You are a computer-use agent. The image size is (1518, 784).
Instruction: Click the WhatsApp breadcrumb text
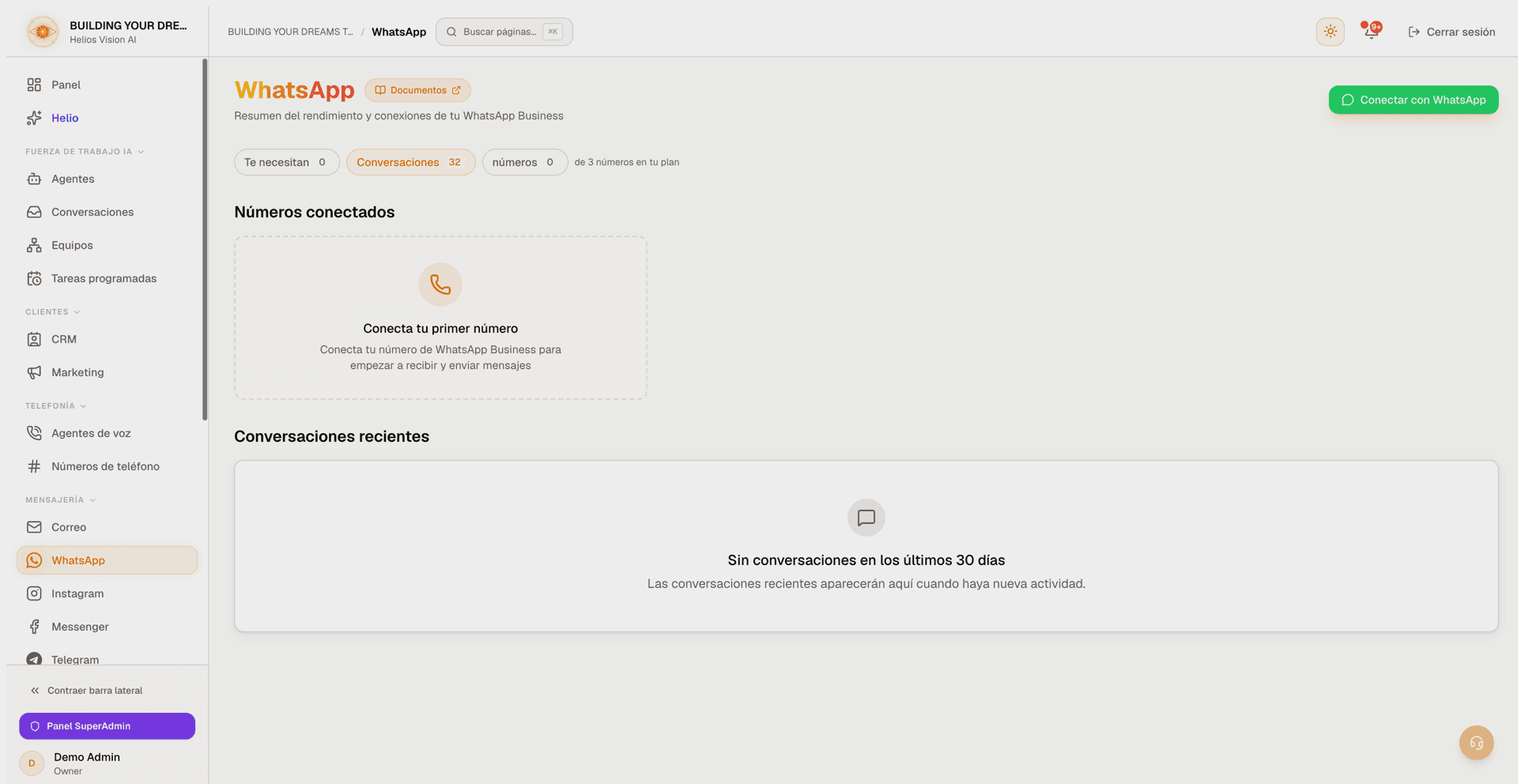tap(398, 32)
